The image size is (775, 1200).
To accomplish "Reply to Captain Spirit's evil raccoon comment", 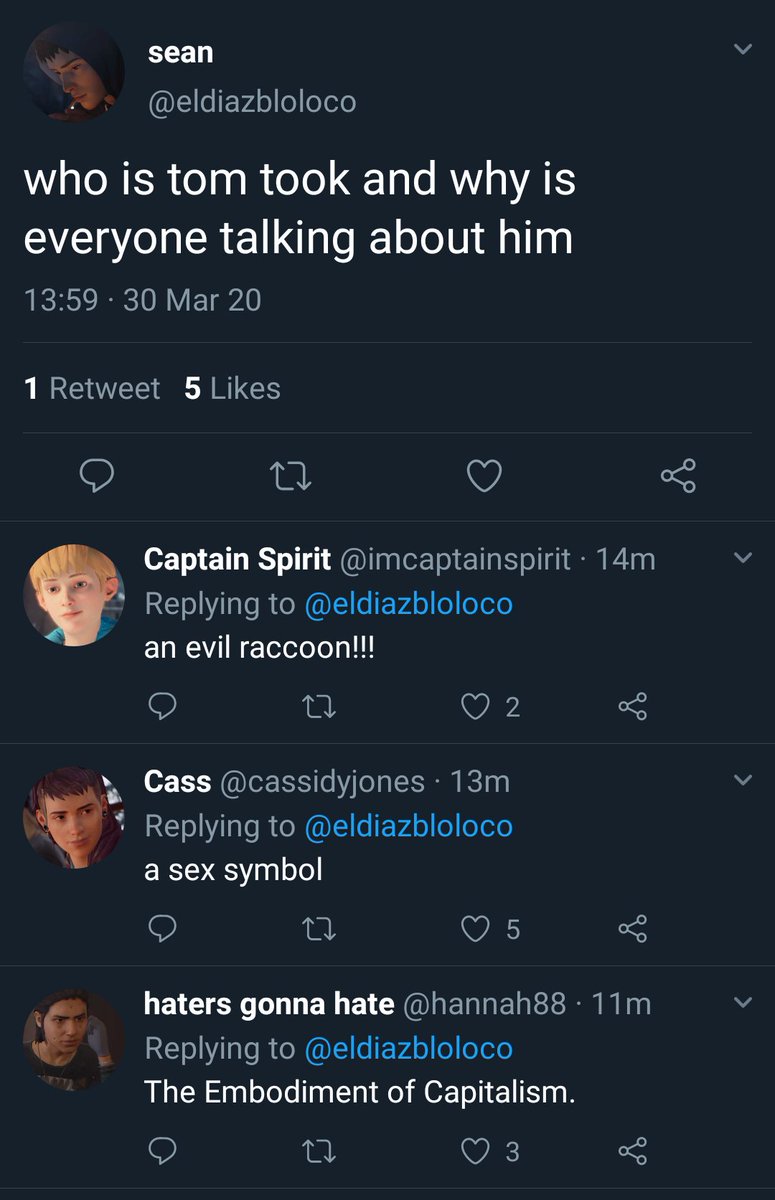I will pyautogui.click(x=162, y=707).
